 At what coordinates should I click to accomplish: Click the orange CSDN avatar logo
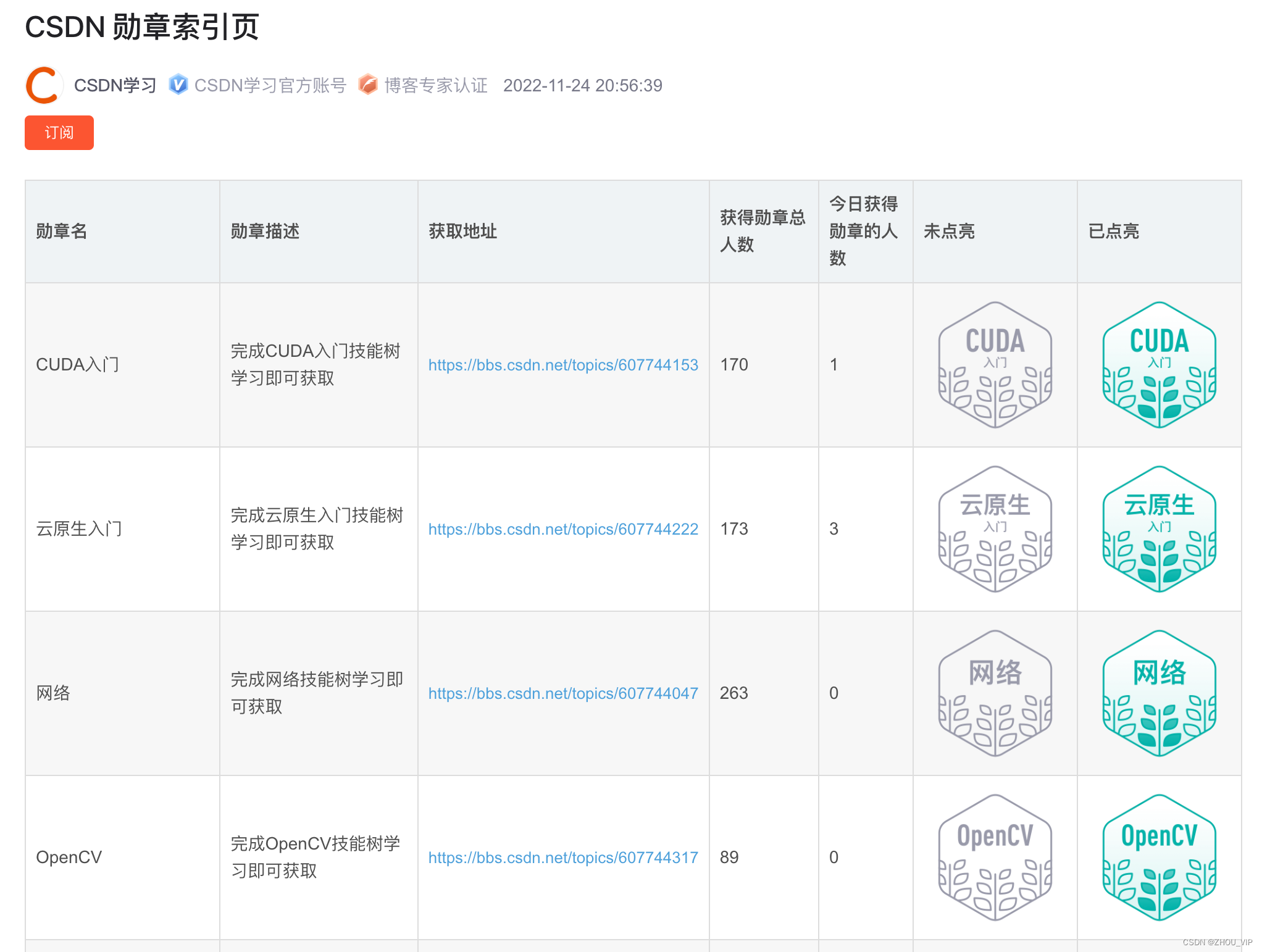click(44, 85)
